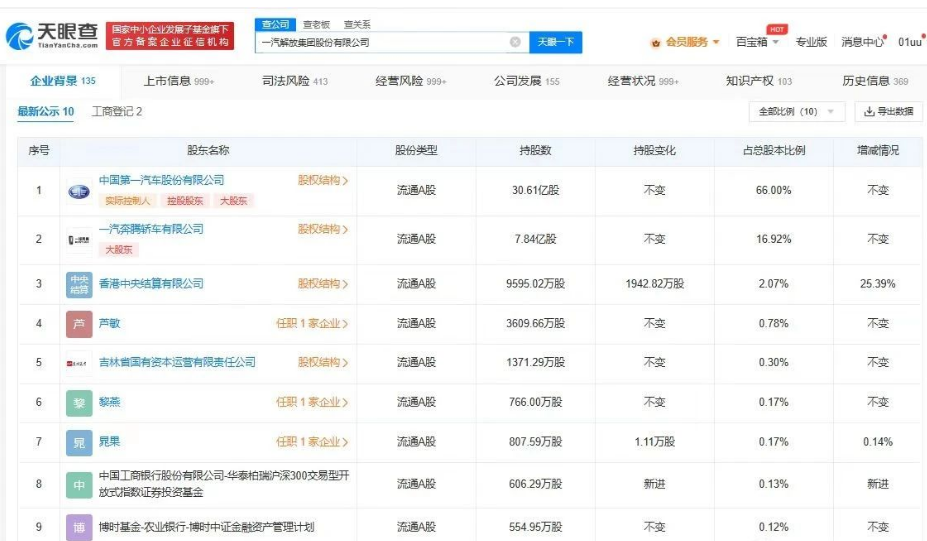Select the 上市信息 tab
Viewport: 927px width, 541px height.
coord(179,81)
